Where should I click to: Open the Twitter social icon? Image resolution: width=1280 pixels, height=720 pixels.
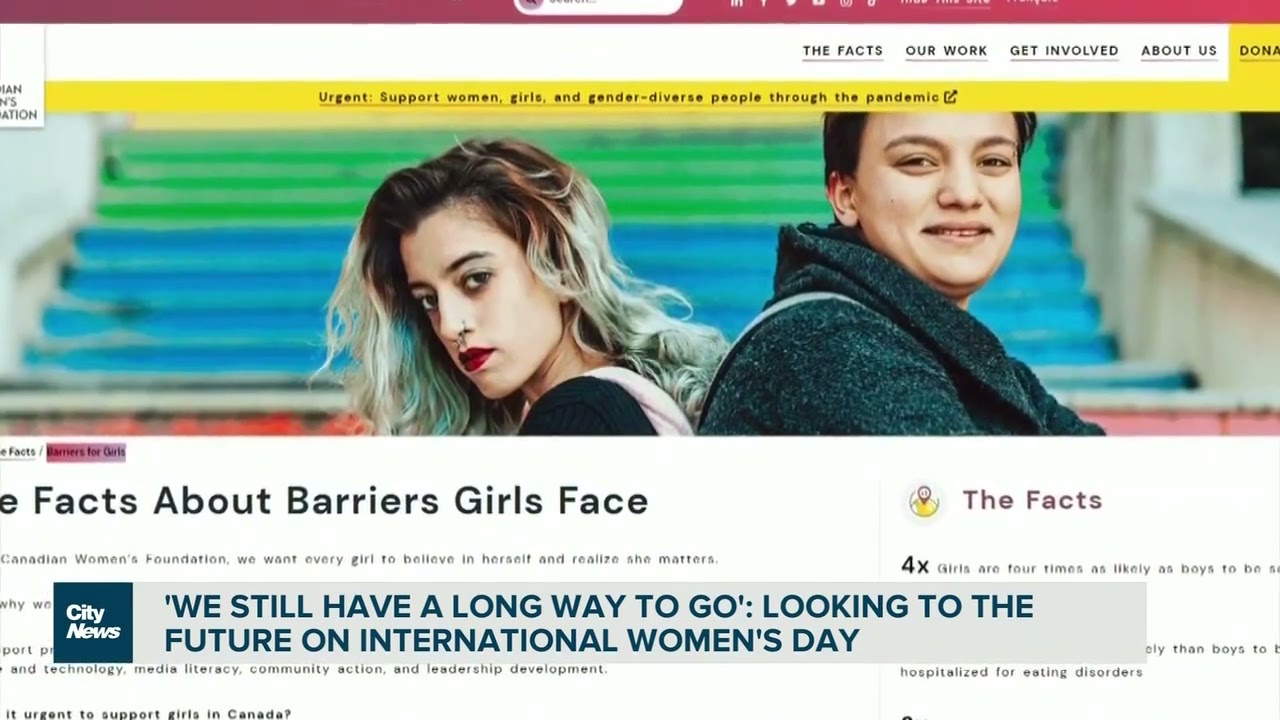click(x=791, y=3)
